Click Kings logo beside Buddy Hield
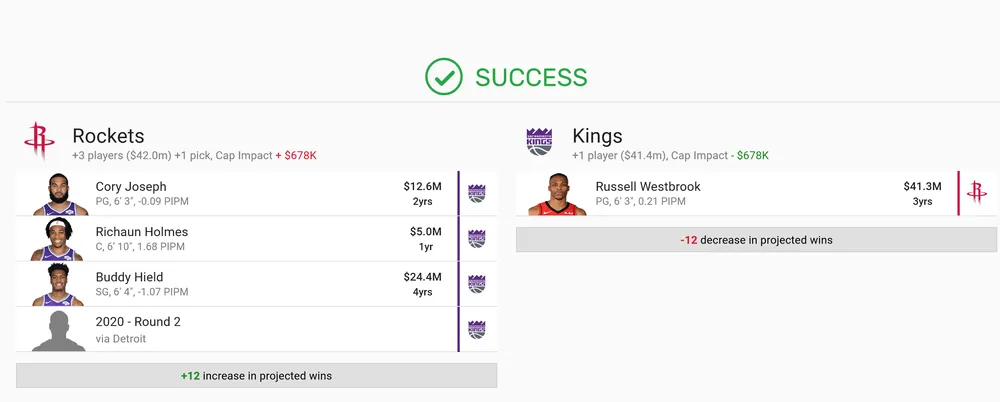Image resolution: width=1000 pixels, height=402 pixels. pos(477,284)
